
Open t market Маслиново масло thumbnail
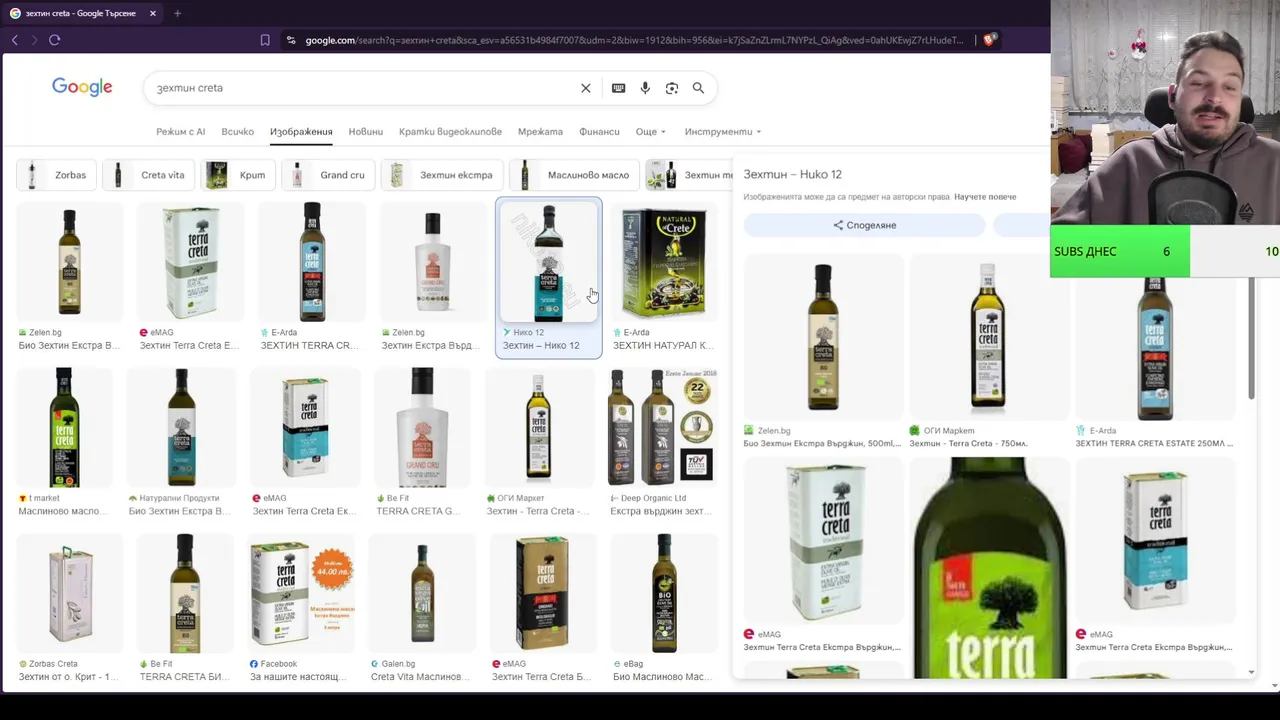tap(64, 428)
